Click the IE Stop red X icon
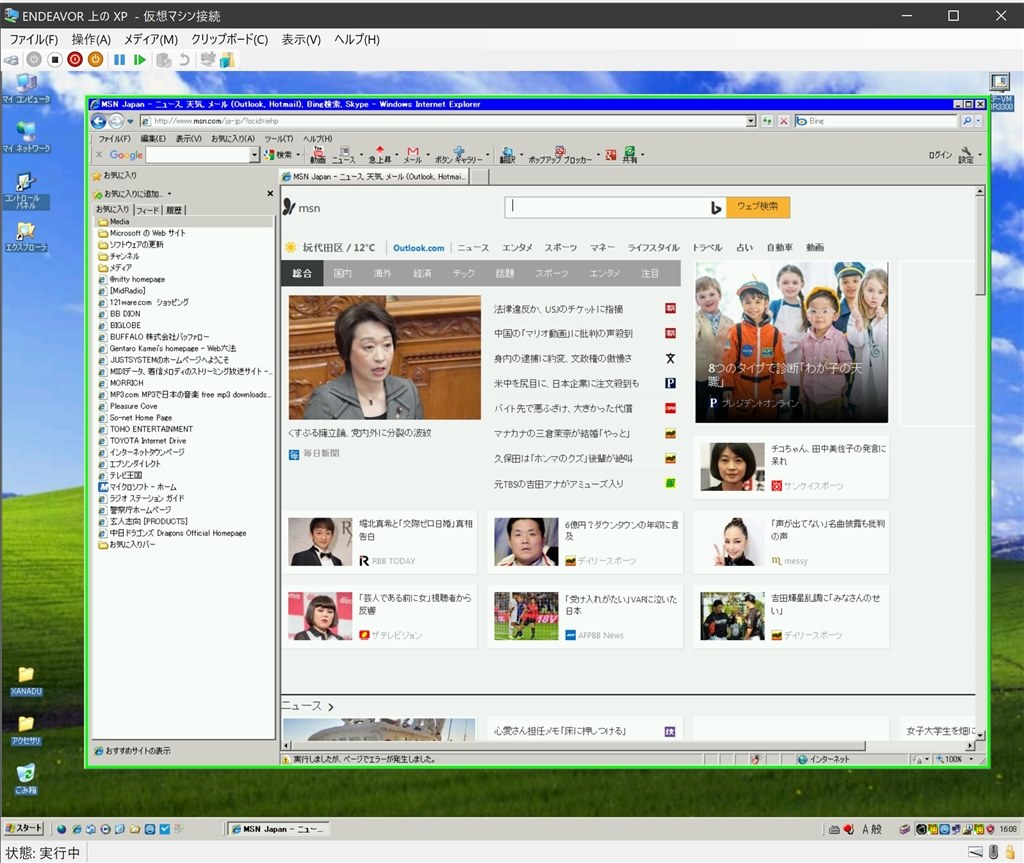Screen dimensions: 1024x863 (x=784, y=121)
